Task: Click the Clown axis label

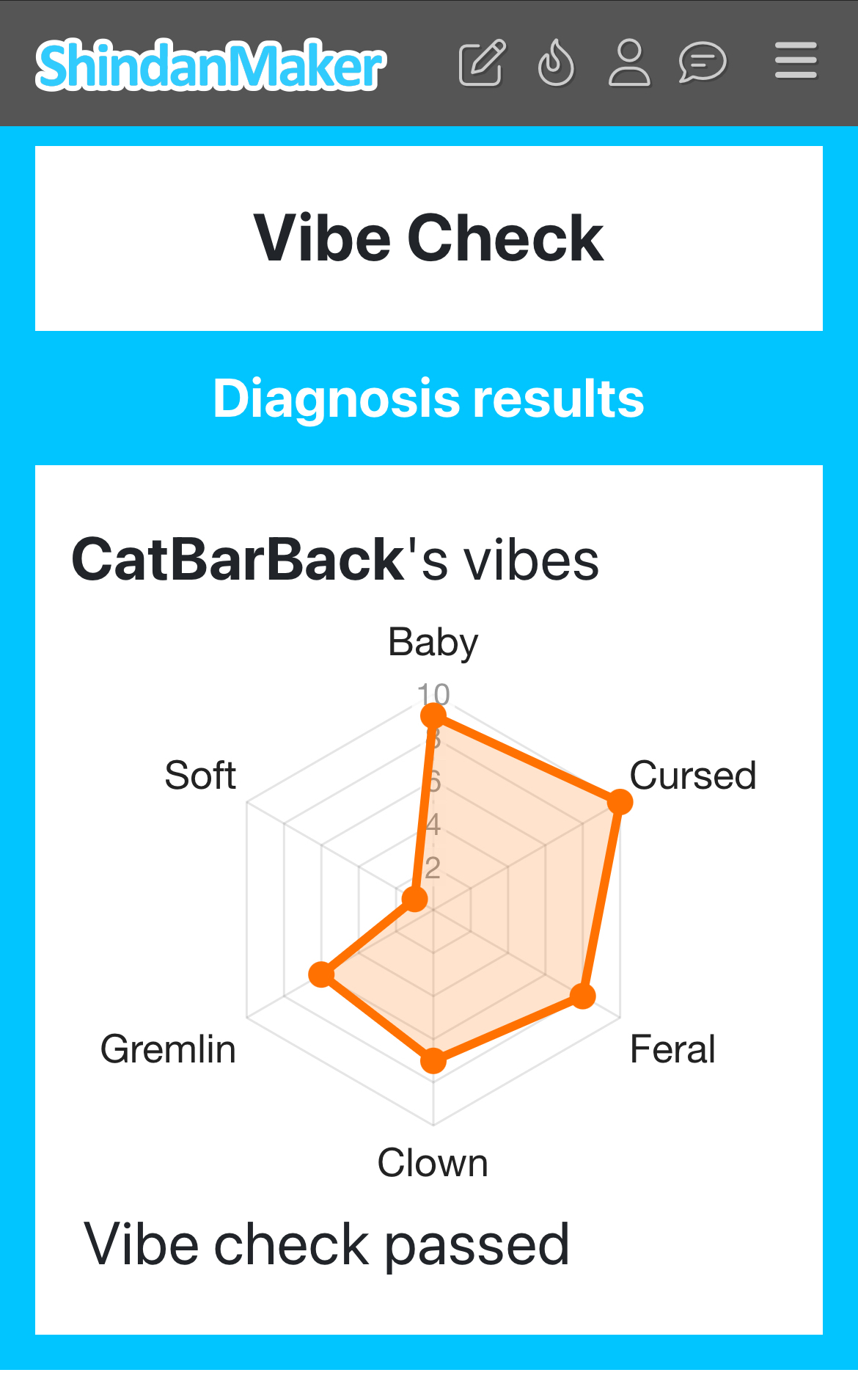Action: pos(433,1163)
